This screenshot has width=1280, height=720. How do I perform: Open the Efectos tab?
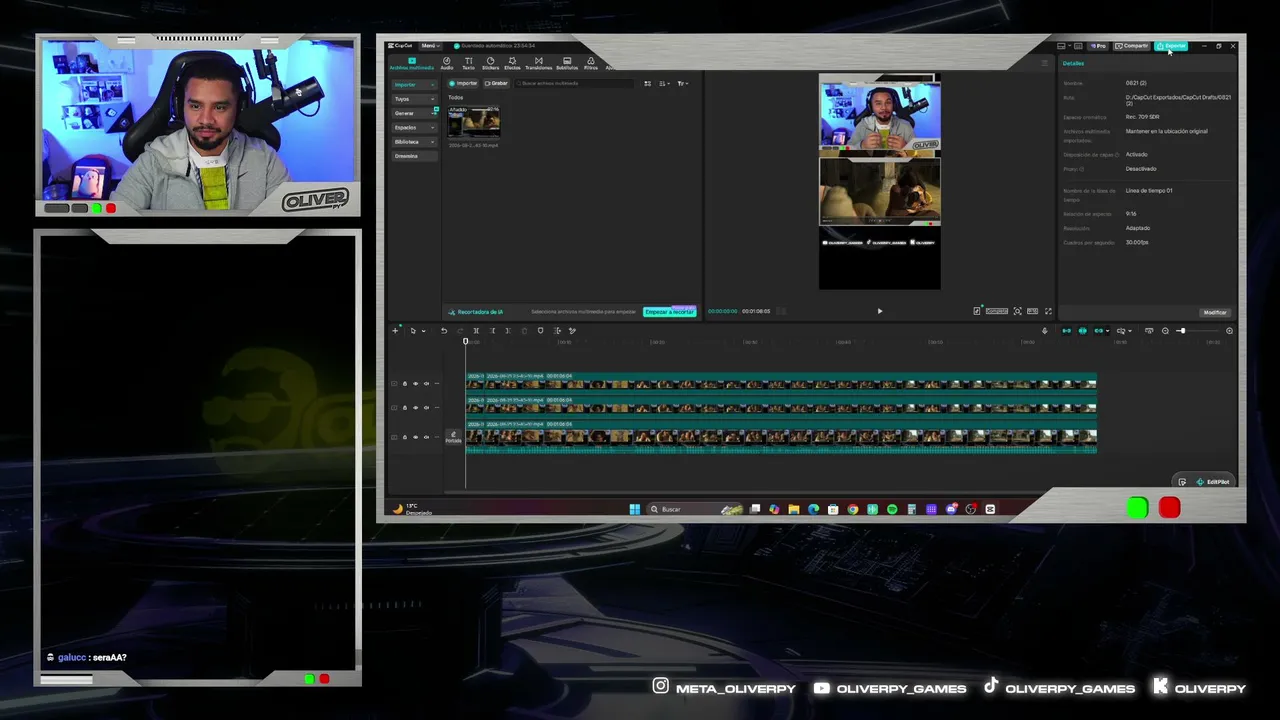point(512,63)
